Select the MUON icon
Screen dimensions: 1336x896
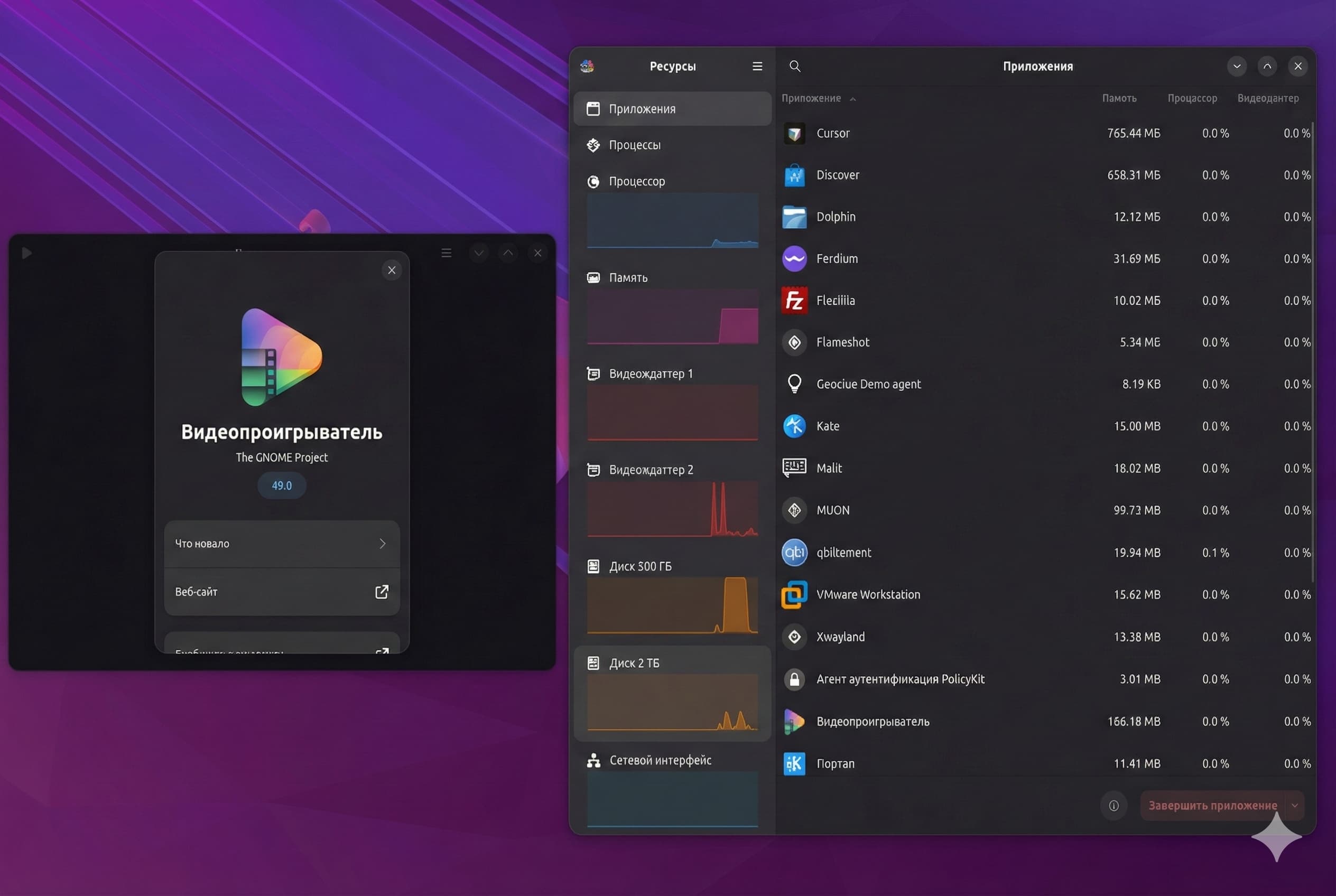(x=794, y=510)
